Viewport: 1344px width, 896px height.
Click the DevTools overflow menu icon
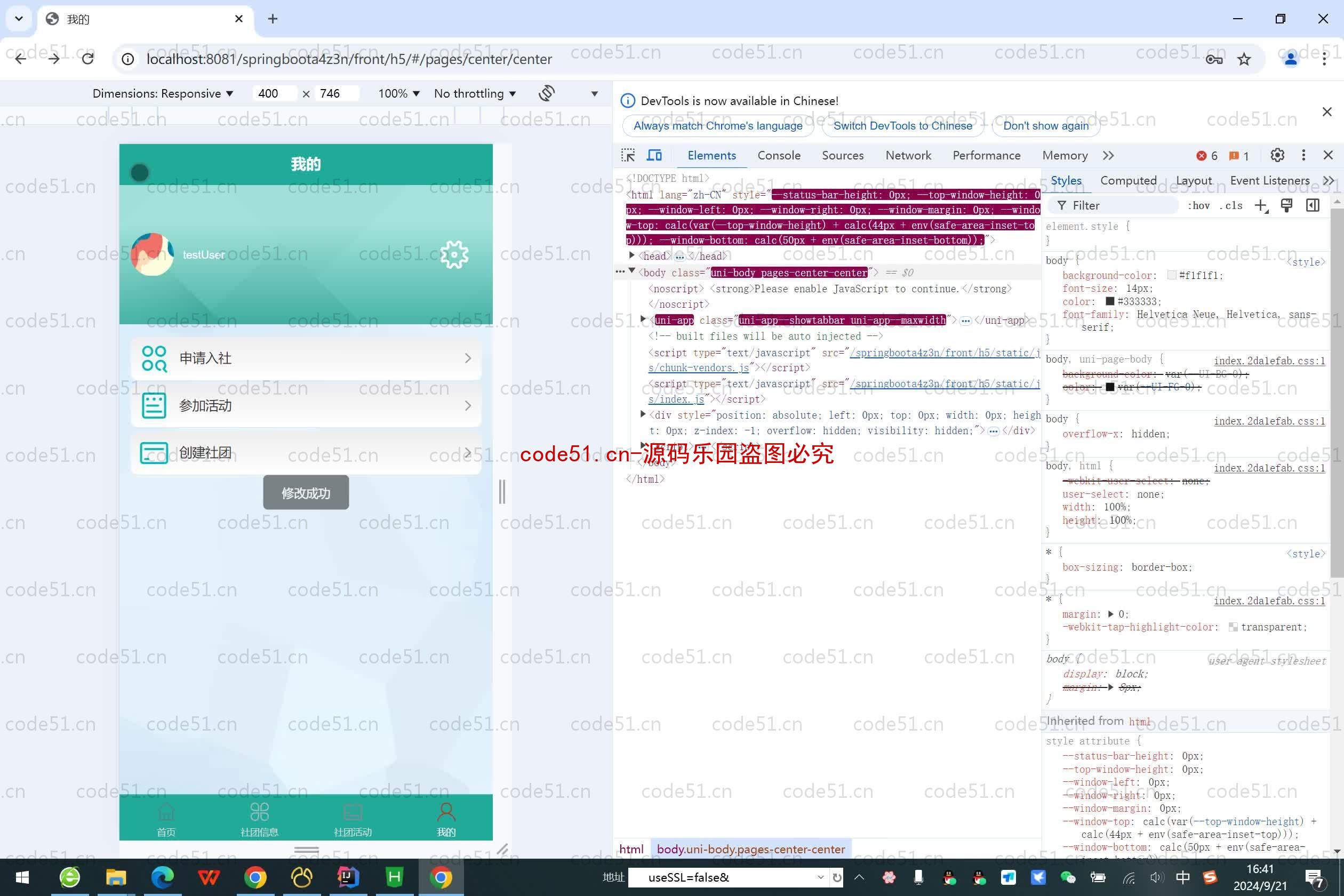[x=1304, y=155]
